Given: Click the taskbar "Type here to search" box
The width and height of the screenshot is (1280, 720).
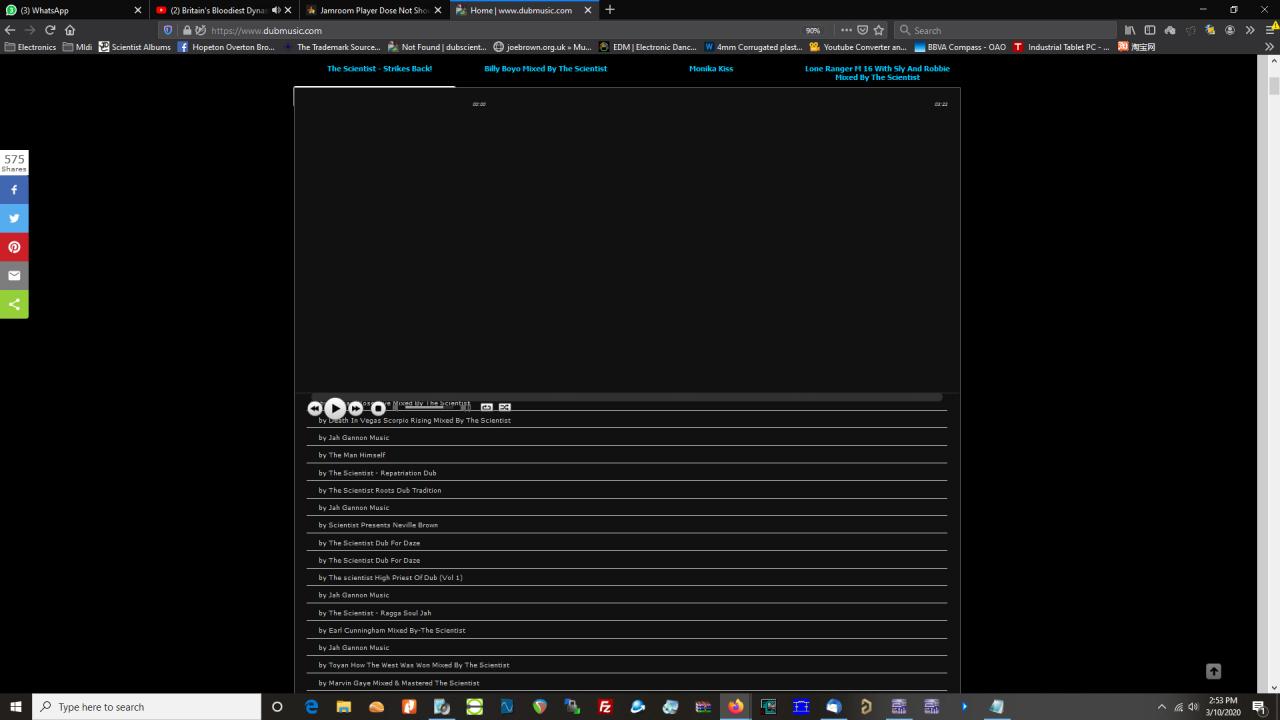Looking at the screenshot, I should tap(147, 707).
